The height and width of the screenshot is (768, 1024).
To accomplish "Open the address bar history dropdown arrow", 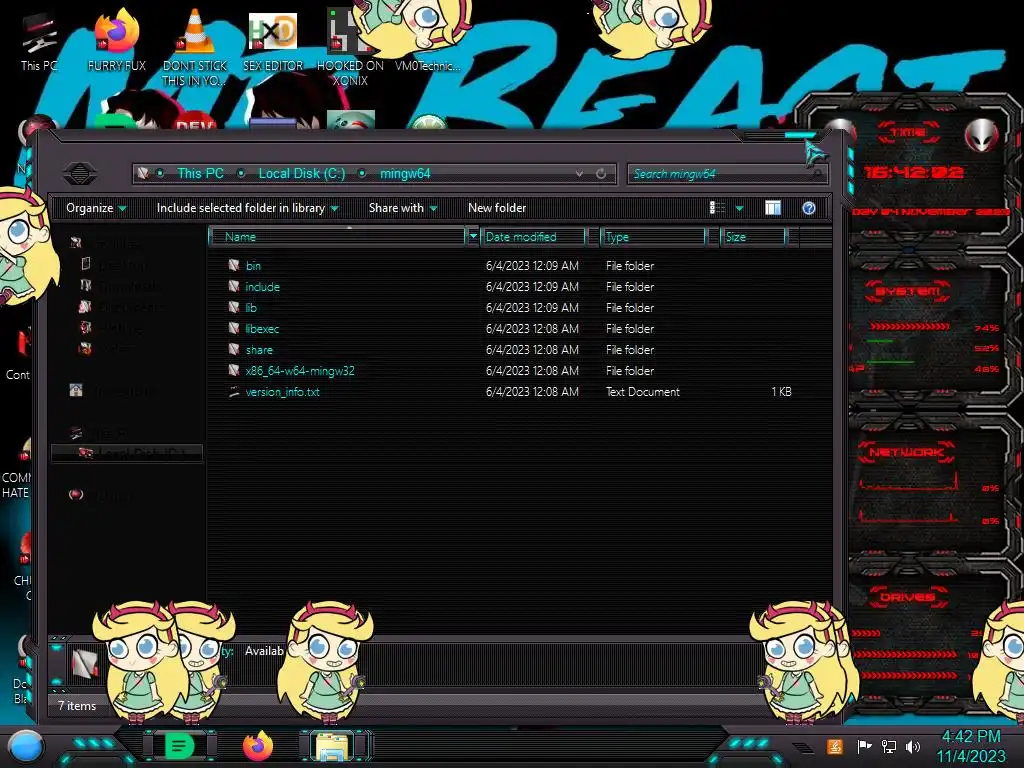I will pyautogui.click(x=579, y=174).
